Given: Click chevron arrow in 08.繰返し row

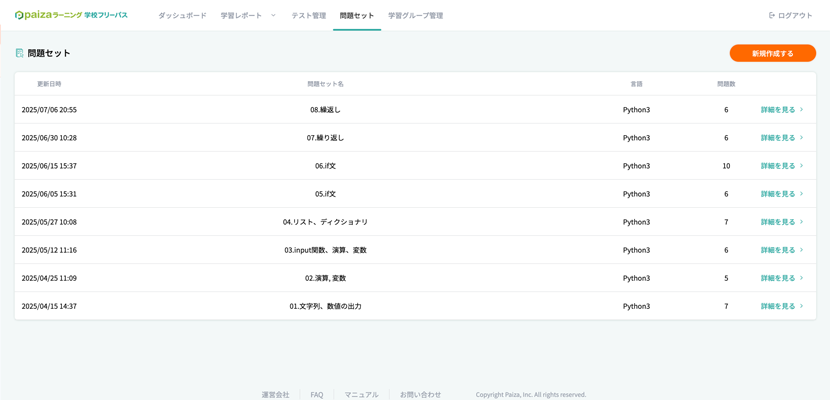Looking at the screenshot, I should [x=801, y=110].
